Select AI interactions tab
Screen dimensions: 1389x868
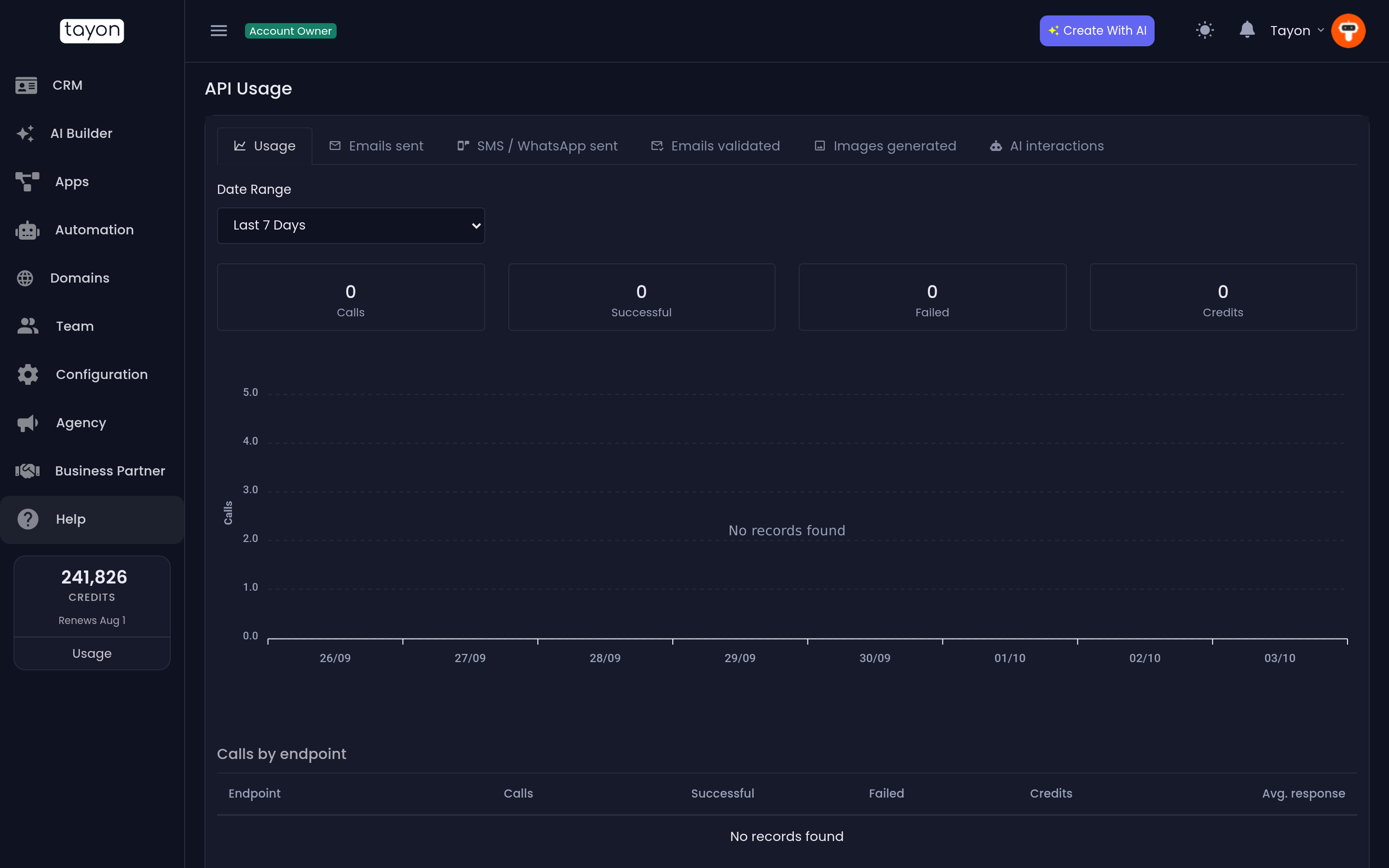[x=1047, y=147]
